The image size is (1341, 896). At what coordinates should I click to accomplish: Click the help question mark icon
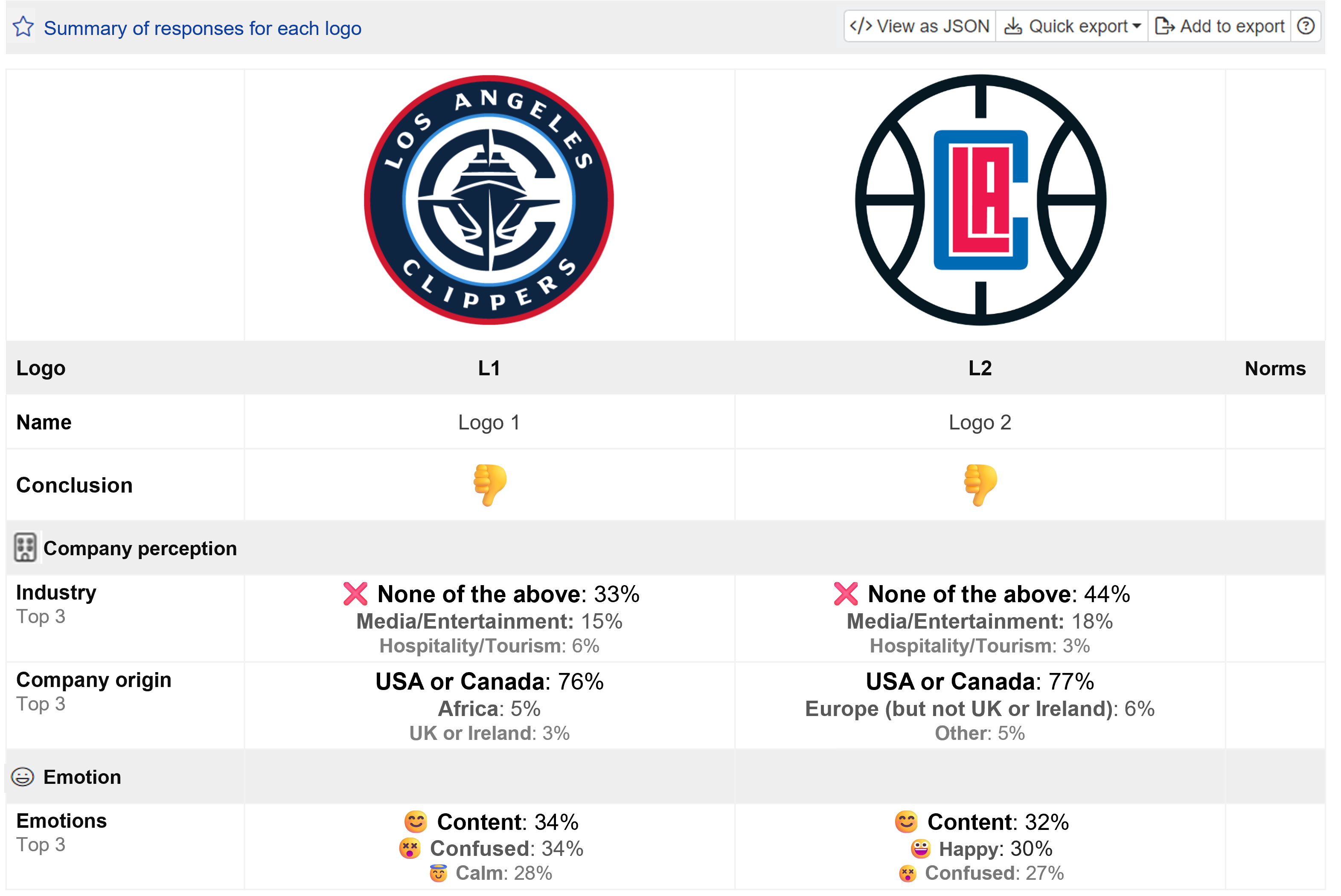click(1305, 26)
